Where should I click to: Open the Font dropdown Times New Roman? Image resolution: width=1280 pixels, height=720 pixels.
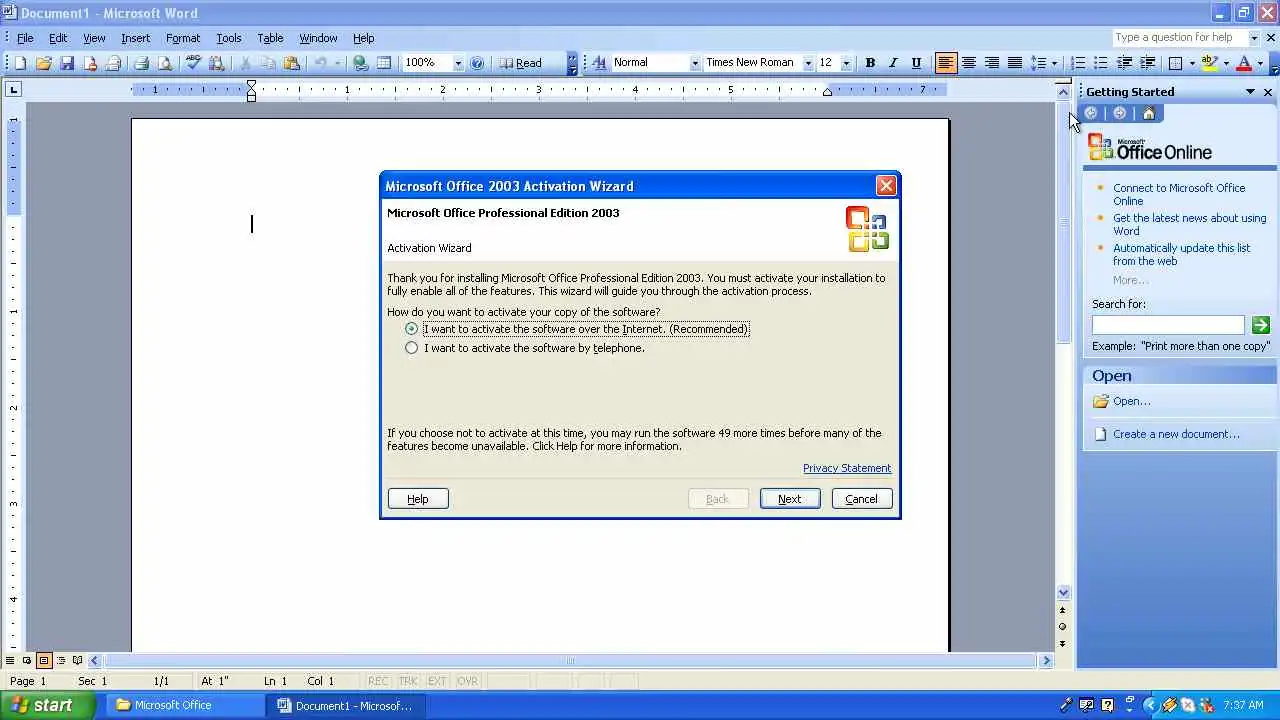808,63
